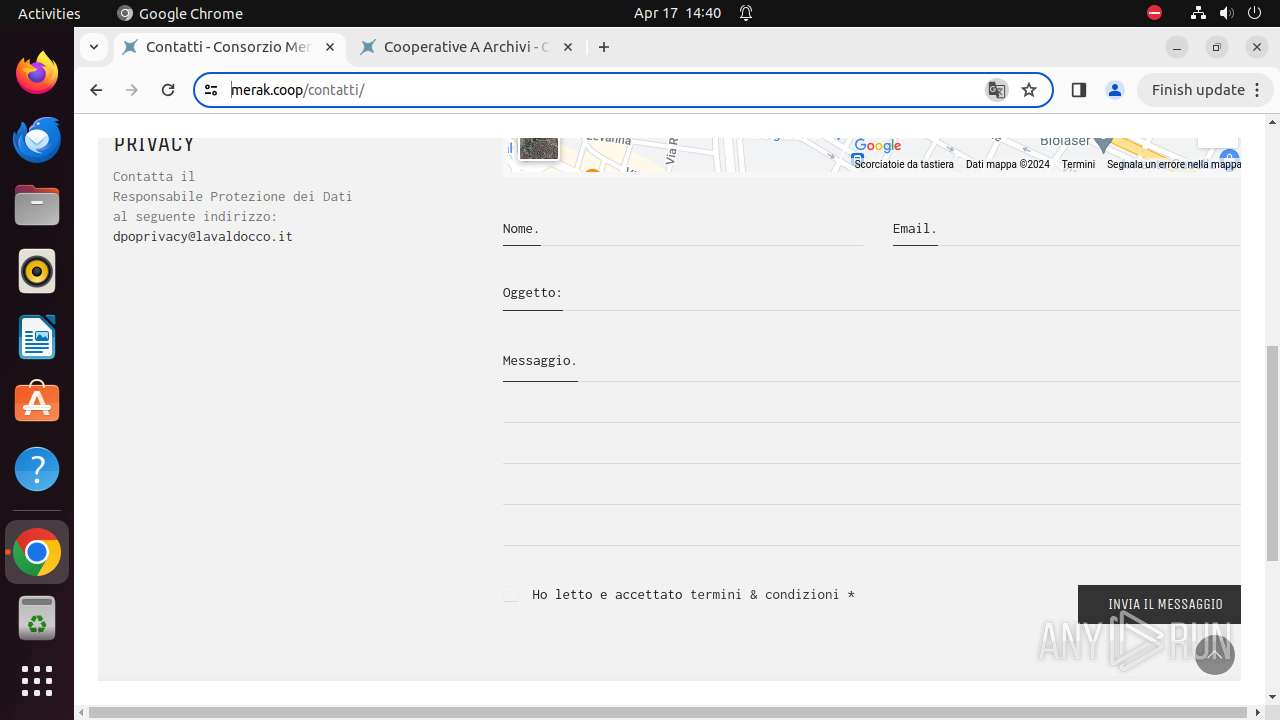Focus the Oggetto input field
The width and height of the screenshot is (1280, 720).
(x=871, y=293)
